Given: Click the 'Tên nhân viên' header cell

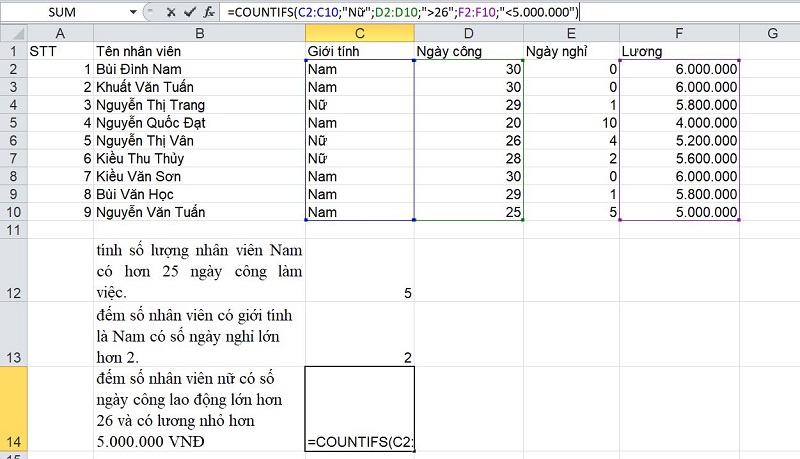Looking at the screenshot, I should pos(199,51).
